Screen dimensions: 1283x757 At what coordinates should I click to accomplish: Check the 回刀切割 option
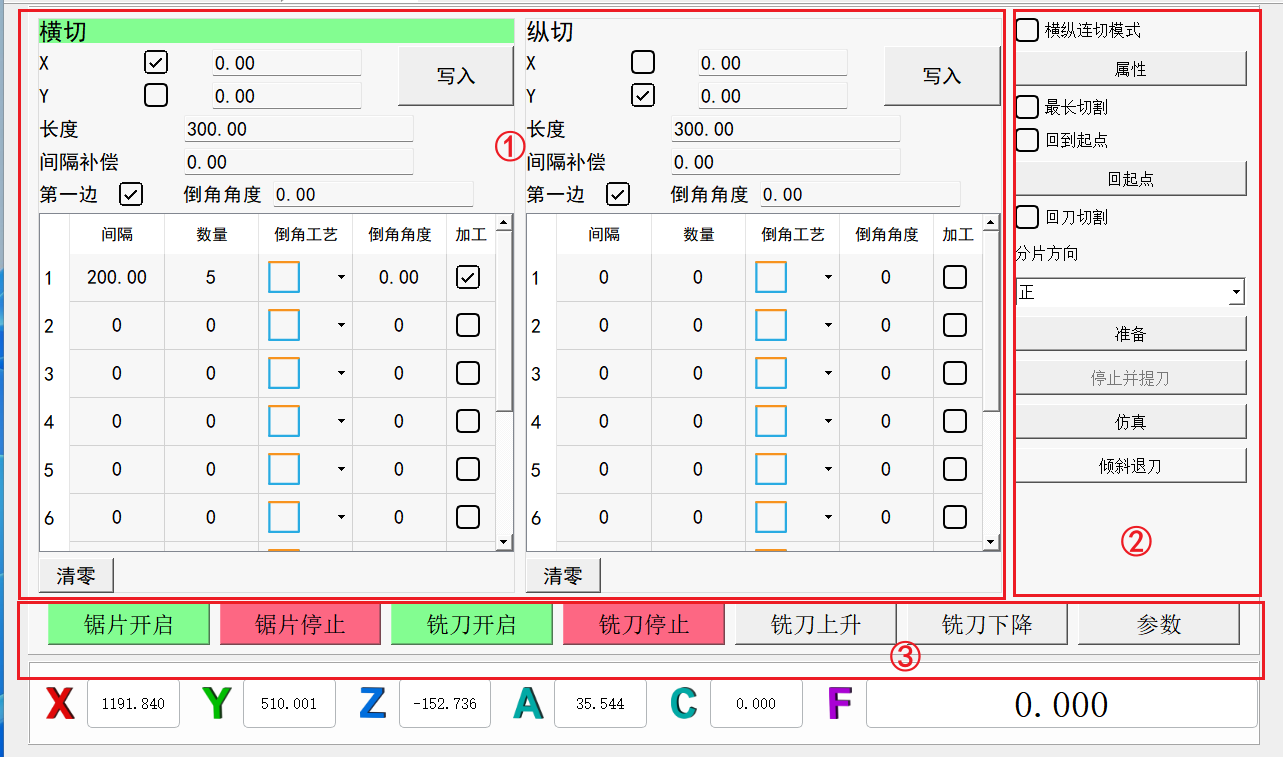coord(1027,217)
